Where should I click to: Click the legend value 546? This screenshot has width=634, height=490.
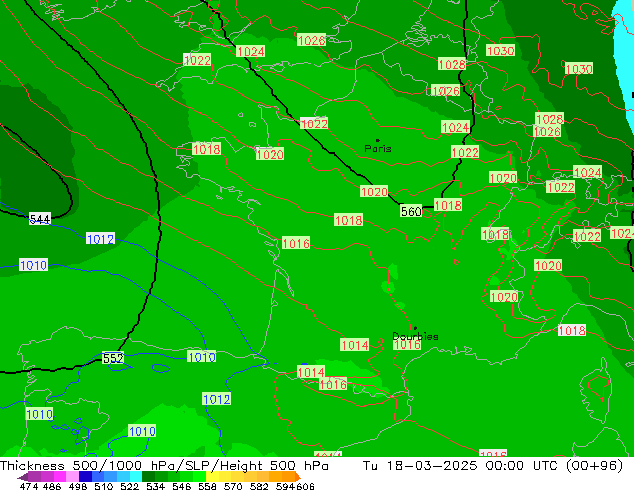(182, 486)
